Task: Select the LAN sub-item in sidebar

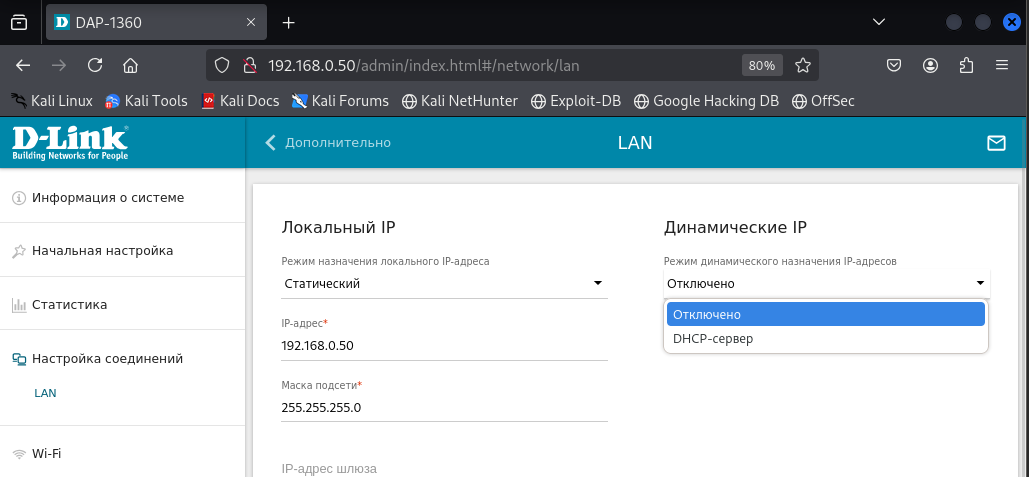Action: 45,393
